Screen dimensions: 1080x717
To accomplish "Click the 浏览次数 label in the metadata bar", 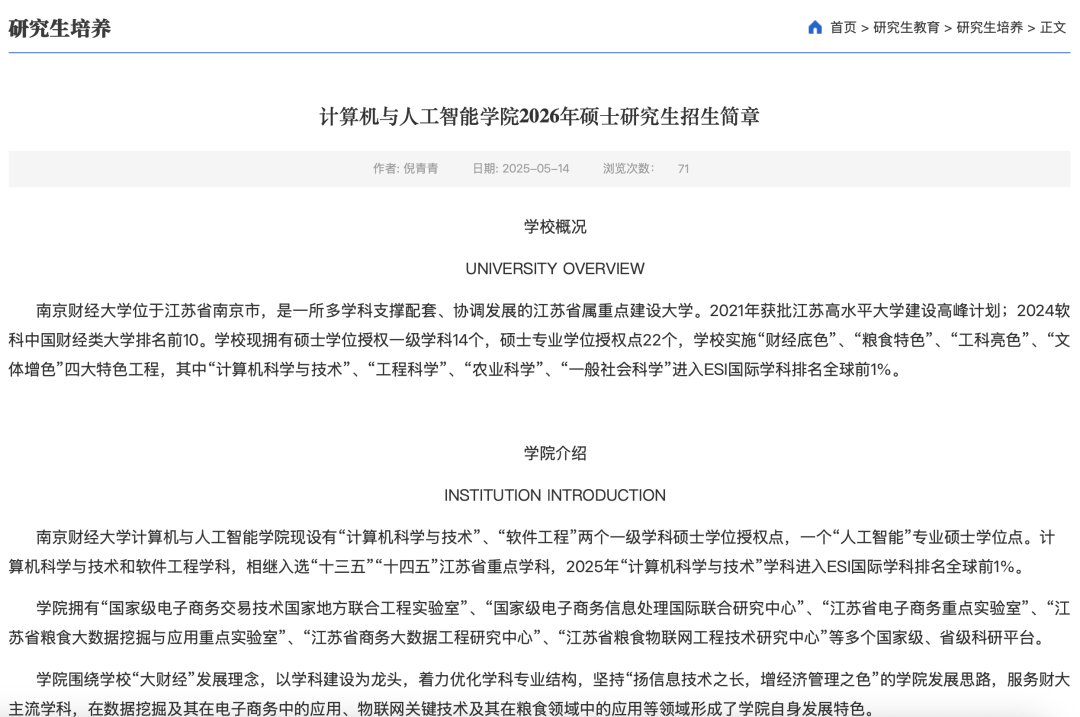I will pos(627,168).
